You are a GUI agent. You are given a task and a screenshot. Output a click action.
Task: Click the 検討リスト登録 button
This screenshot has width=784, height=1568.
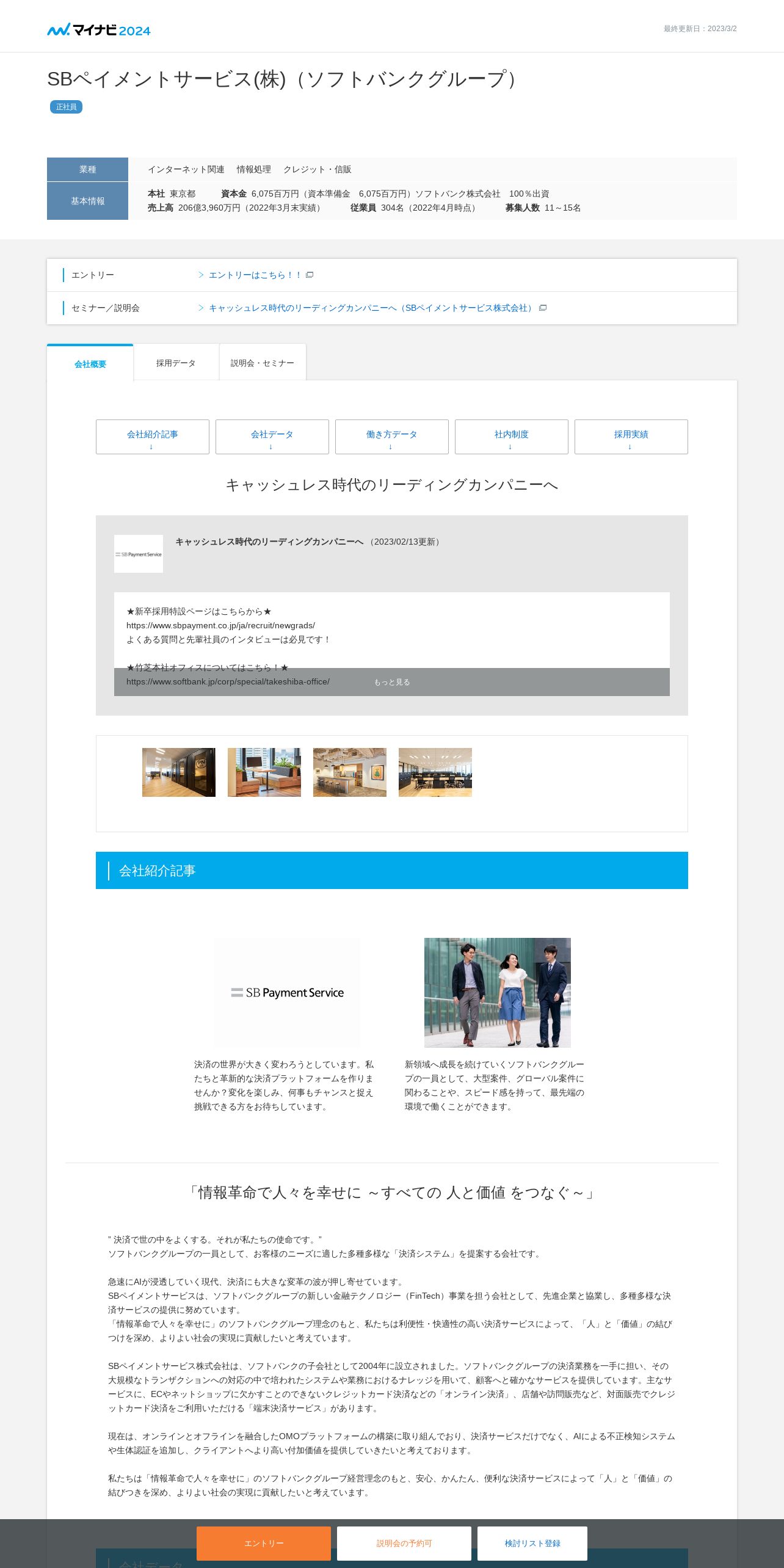[x=532, y=1543]
